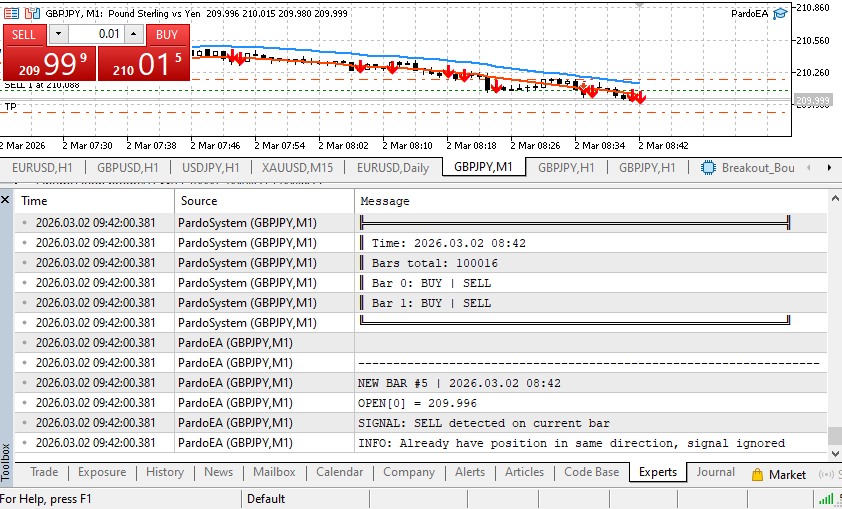
Task: Click the Depth of Market chart icon
Action: (32, 13)
